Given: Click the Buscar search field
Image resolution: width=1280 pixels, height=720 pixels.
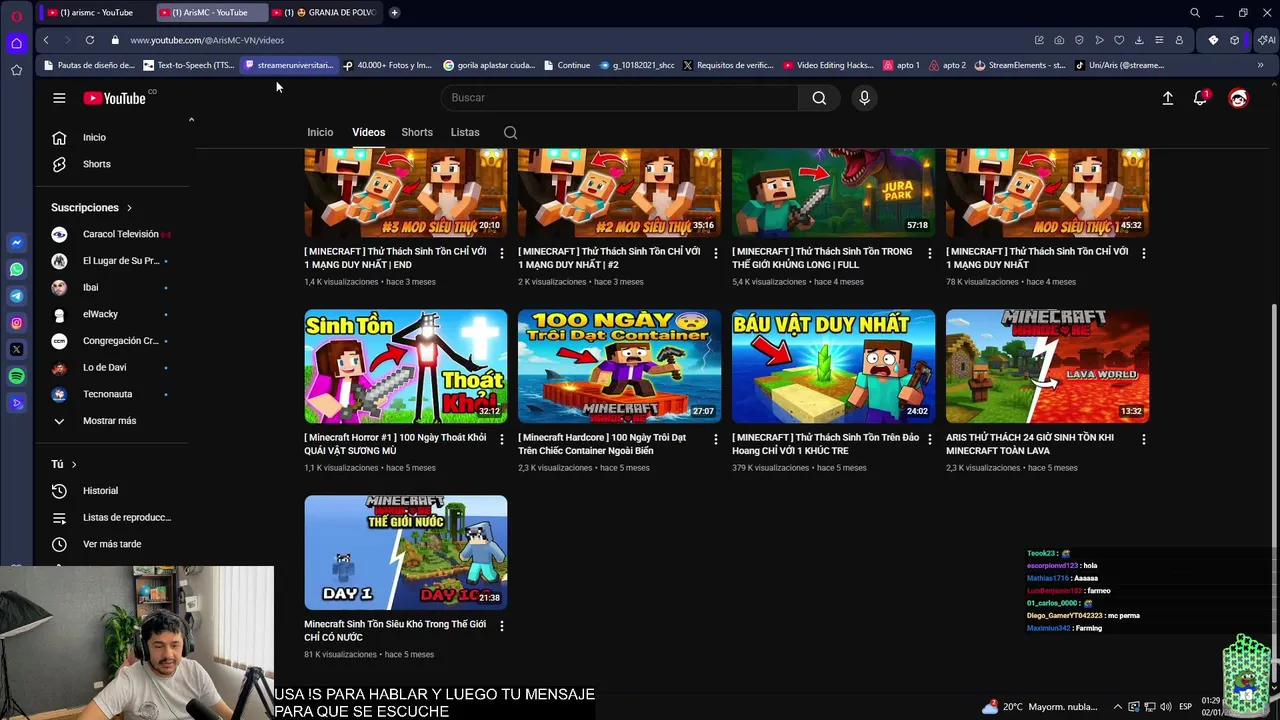Looking at the screenshot, I should click(x=620, y=98).
